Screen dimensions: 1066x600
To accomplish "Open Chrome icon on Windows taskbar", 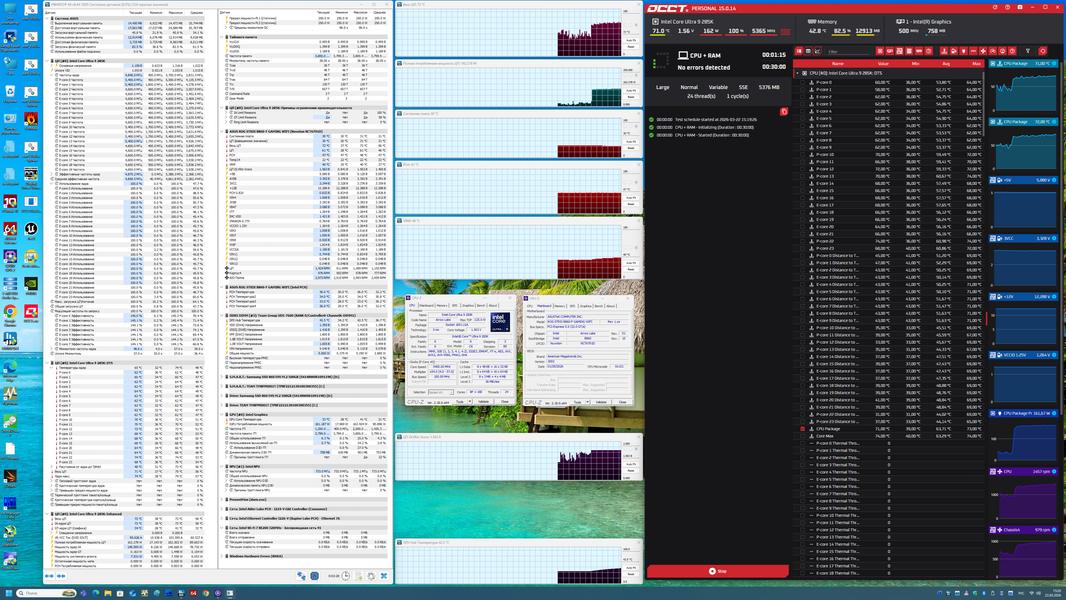I will coord(205,593).
